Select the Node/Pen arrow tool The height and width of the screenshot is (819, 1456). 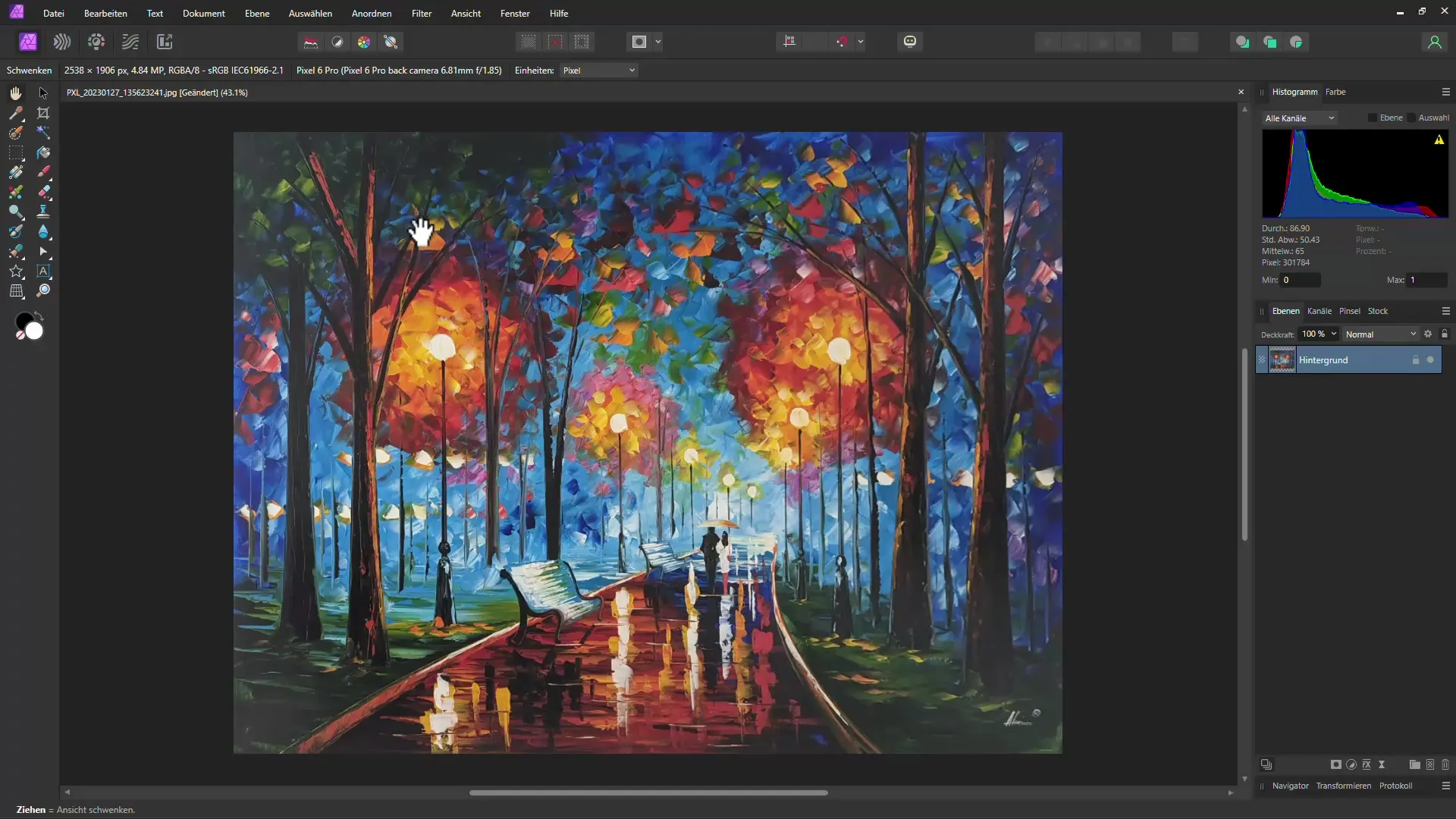coord(43,251)
